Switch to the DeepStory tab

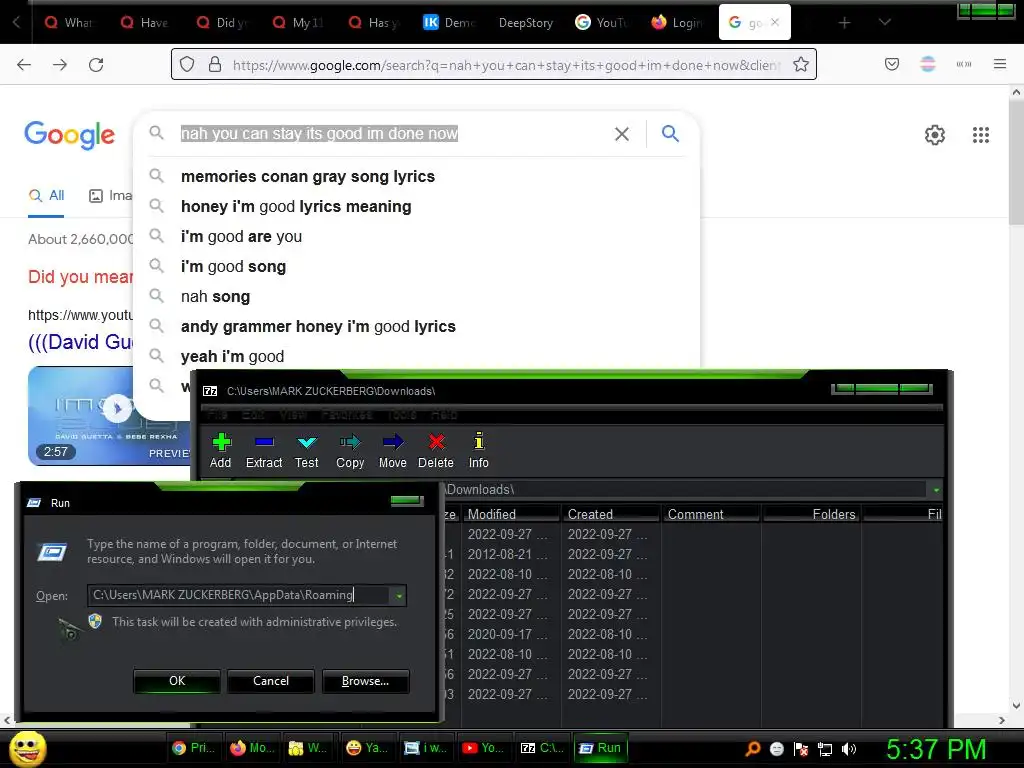526,23
